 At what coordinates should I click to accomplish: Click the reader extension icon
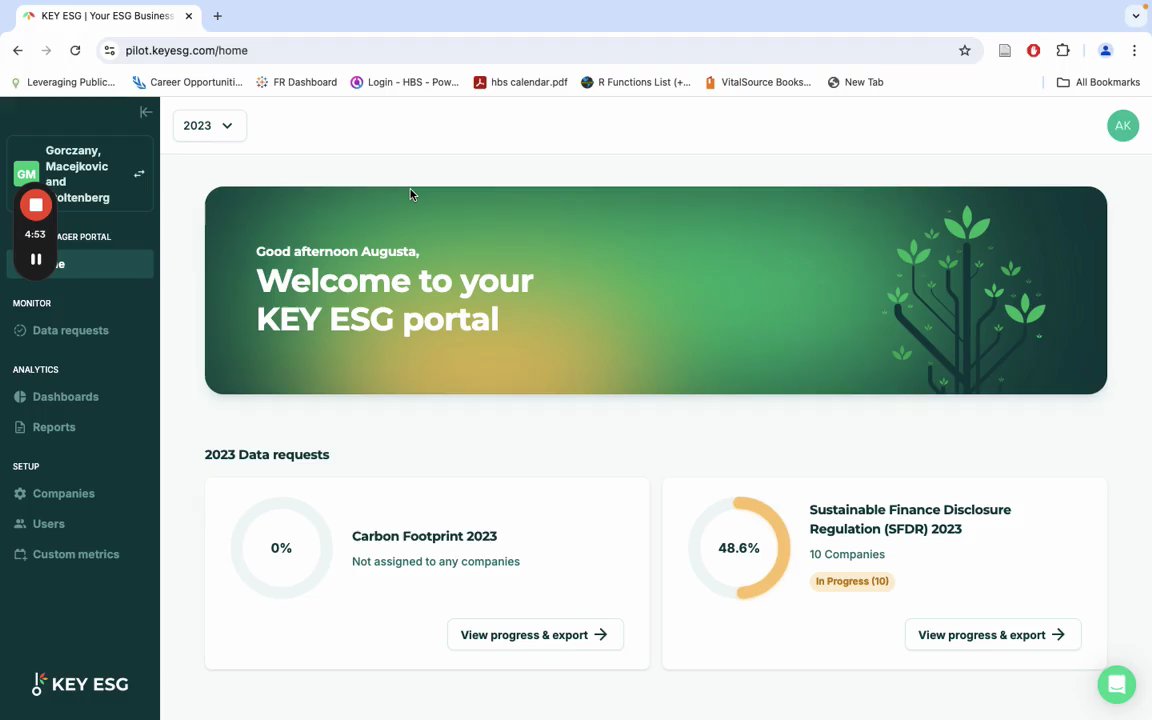point(1004,51)
